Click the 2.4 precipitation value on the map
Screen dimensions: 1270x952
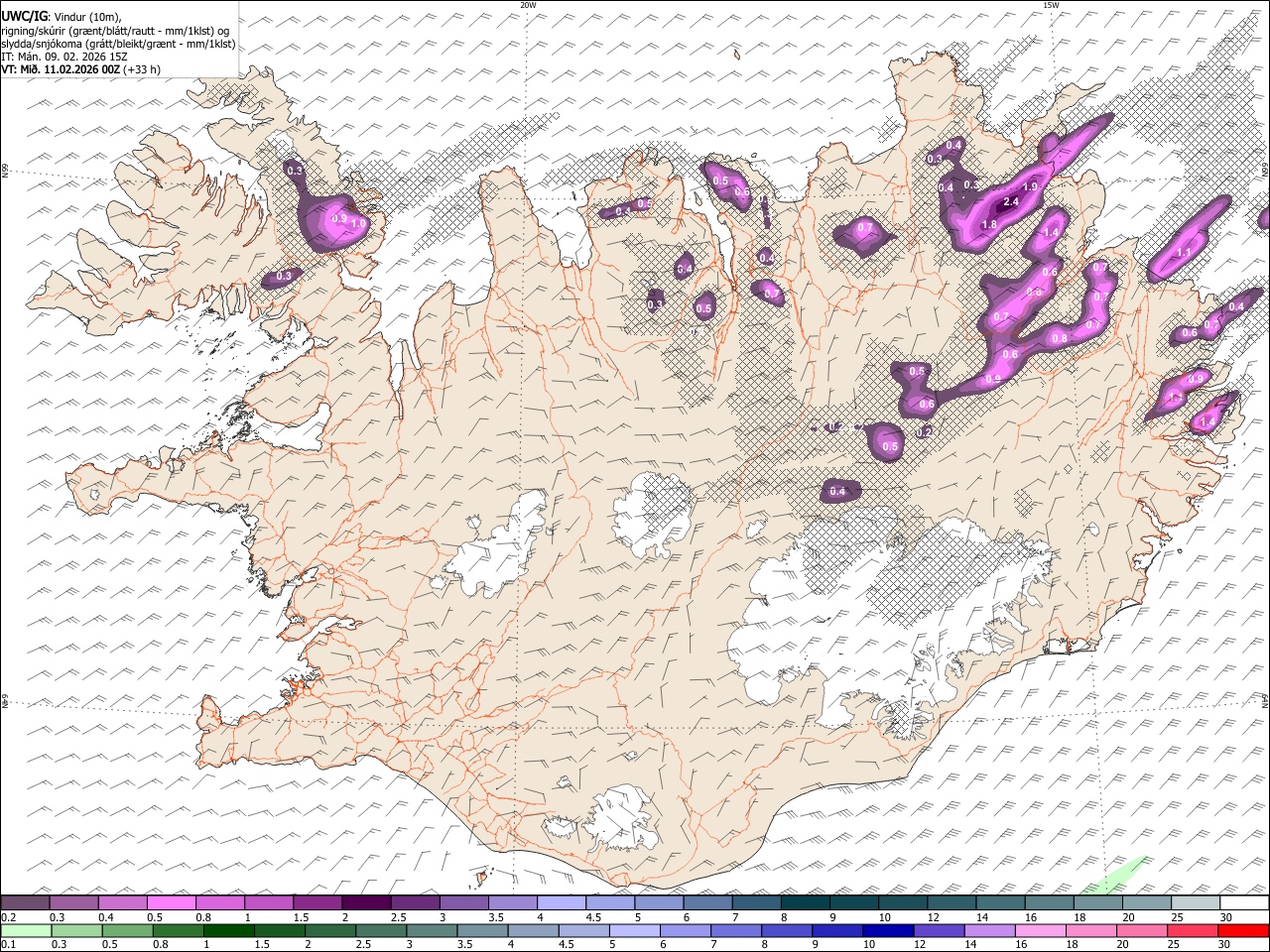click(x=1011, y=202)
